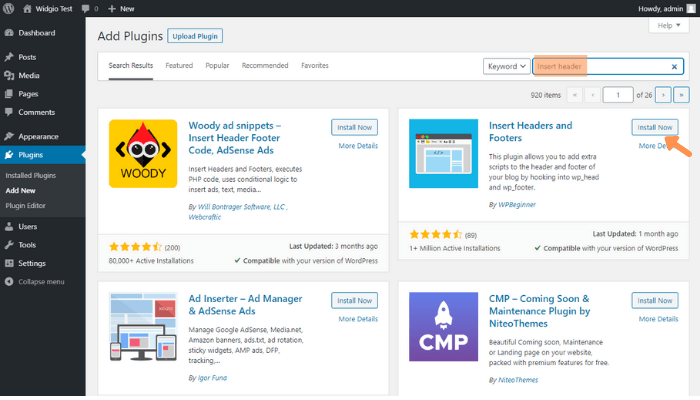
Task: Switch to Favorites tab
Action: click(x=315, y=66)
